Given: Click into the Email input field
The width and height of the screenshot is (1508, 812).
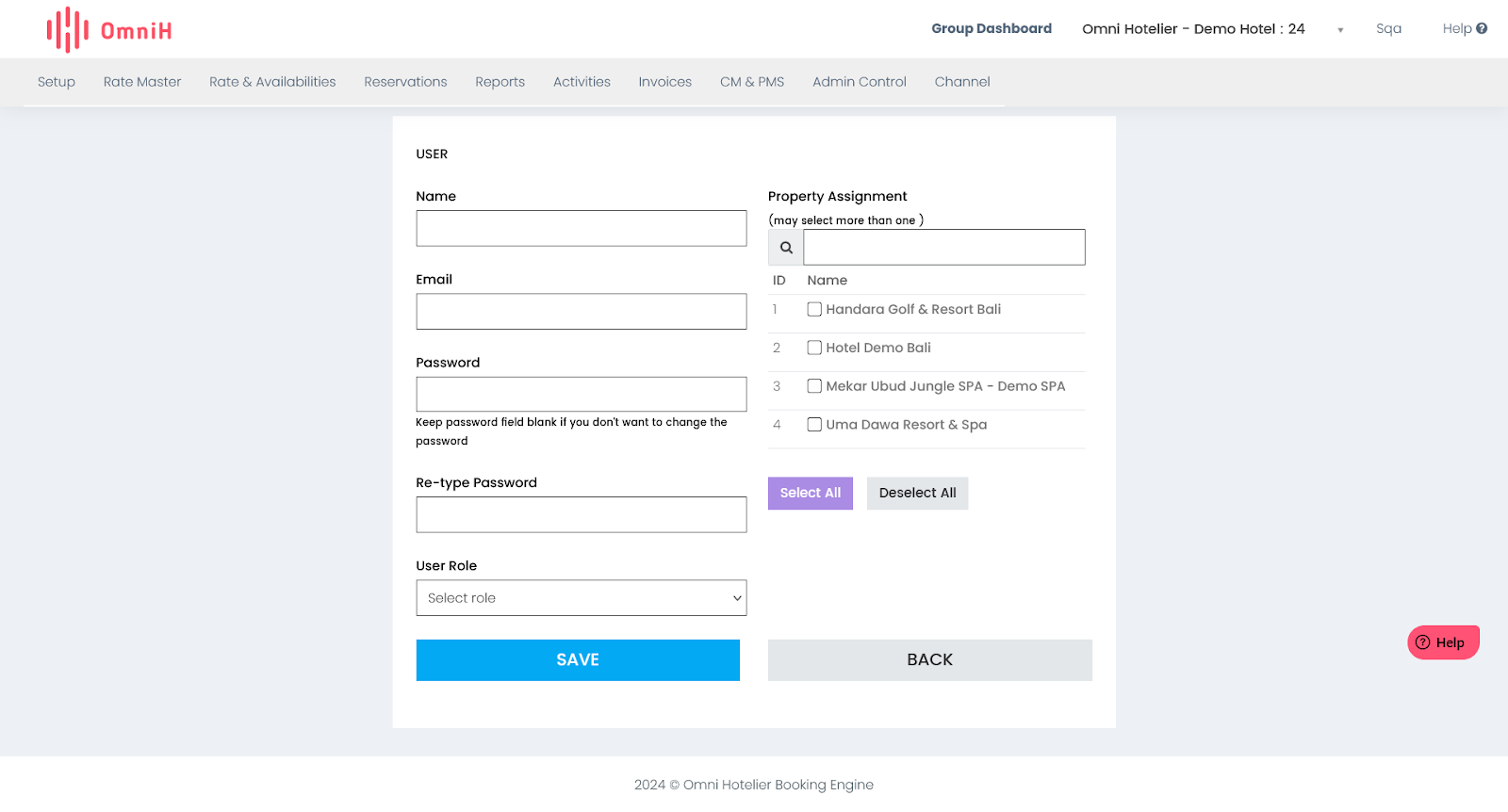Looking at the screenshot, I should [x=582, y=311].
